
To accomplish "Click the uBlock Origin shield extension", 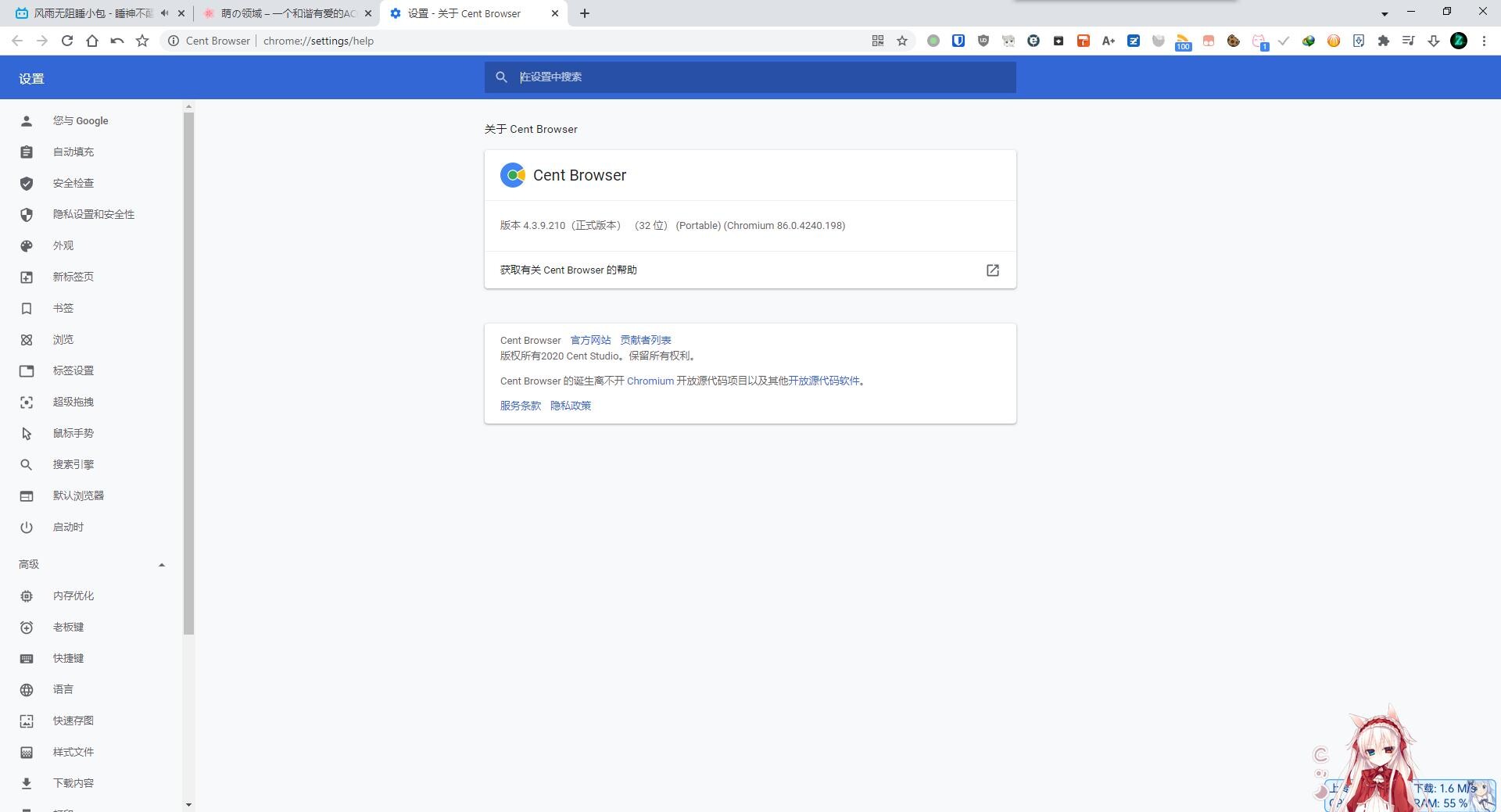I will 983,41.
